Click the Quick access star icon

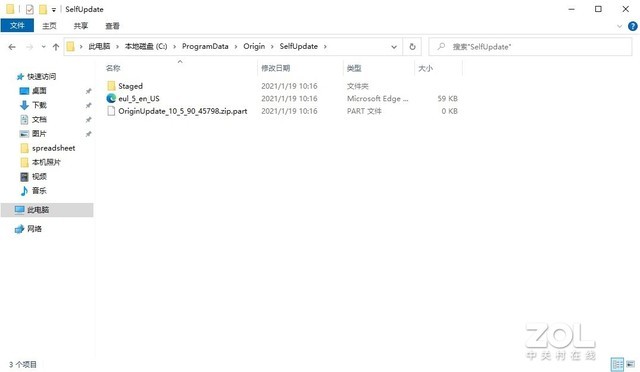pyautogui.click(x=20, y=77)
